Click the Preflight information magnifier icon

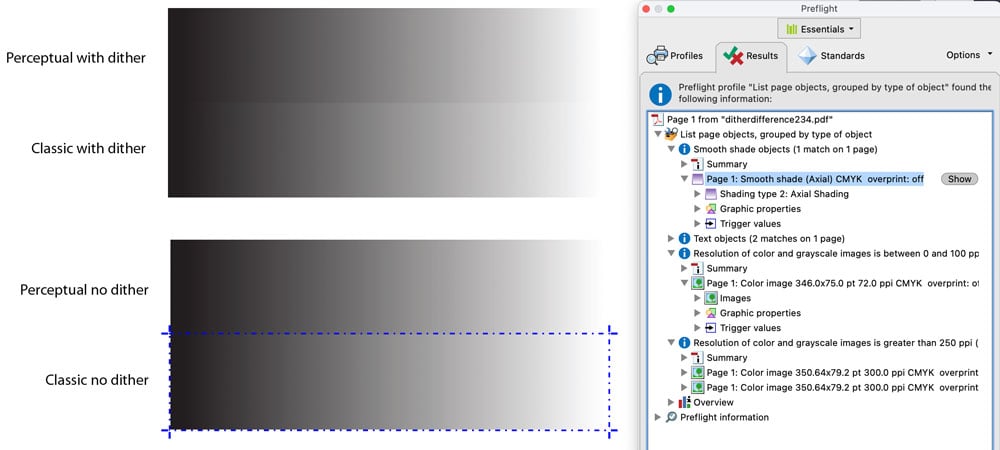[x=671, y=417]
